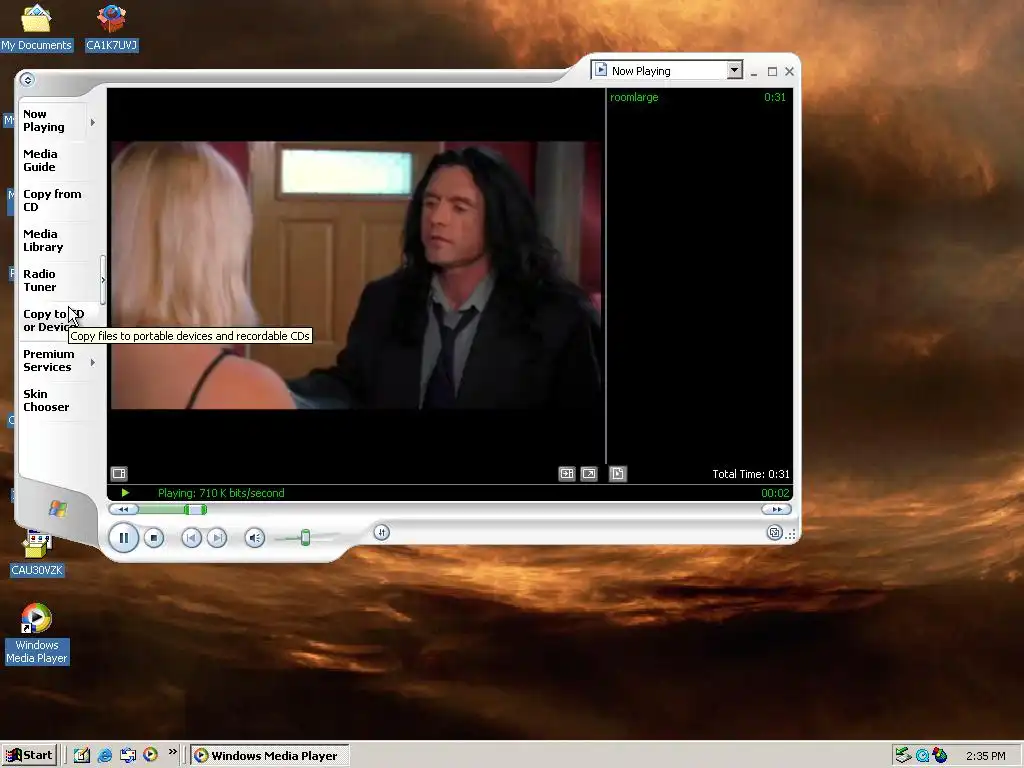Open the Media Guide tab
The width and height of the screenshot is (1024, 768).
tap(54, 161)
